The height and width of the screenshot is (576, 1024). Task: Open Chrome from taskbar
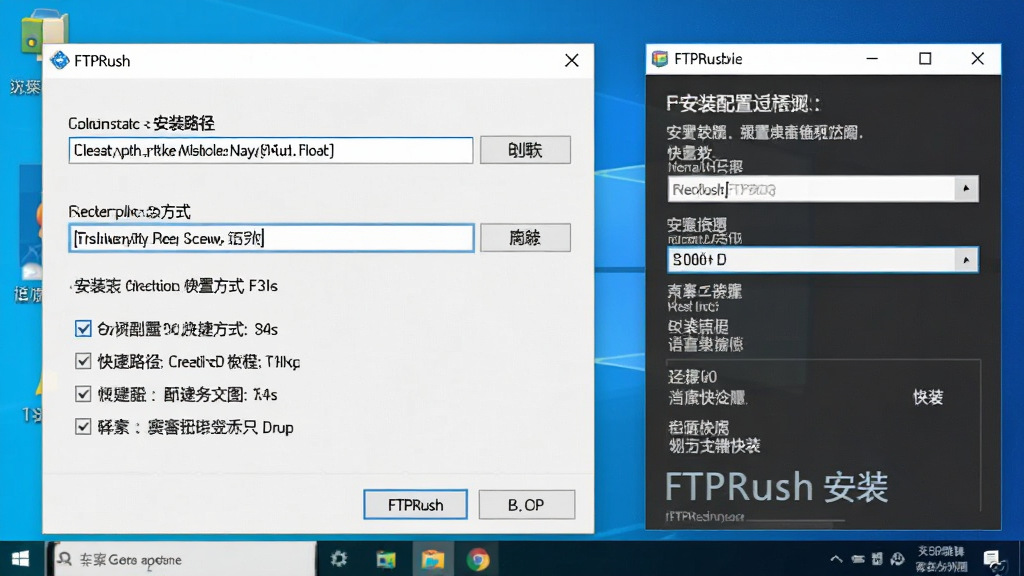[x=478, y=560]
